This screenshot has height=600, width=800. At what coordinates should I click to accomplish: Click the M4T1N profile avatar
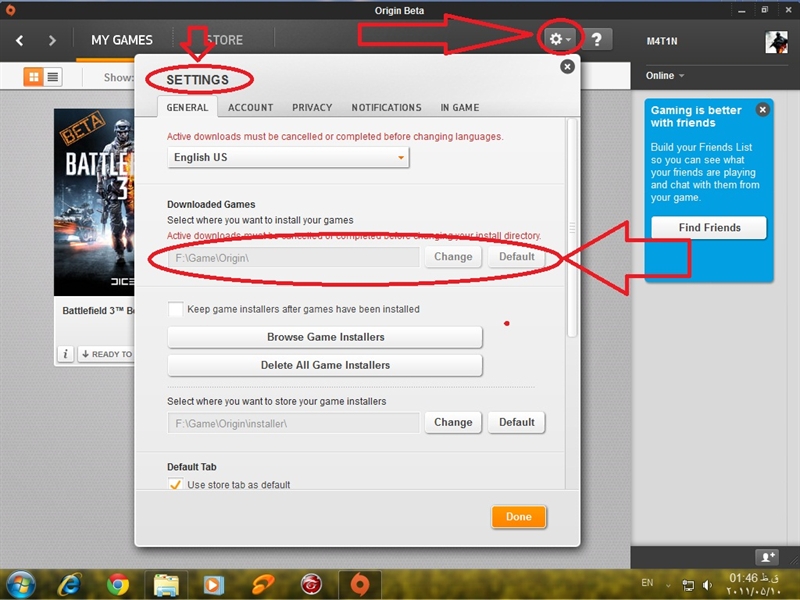point(777,41)
